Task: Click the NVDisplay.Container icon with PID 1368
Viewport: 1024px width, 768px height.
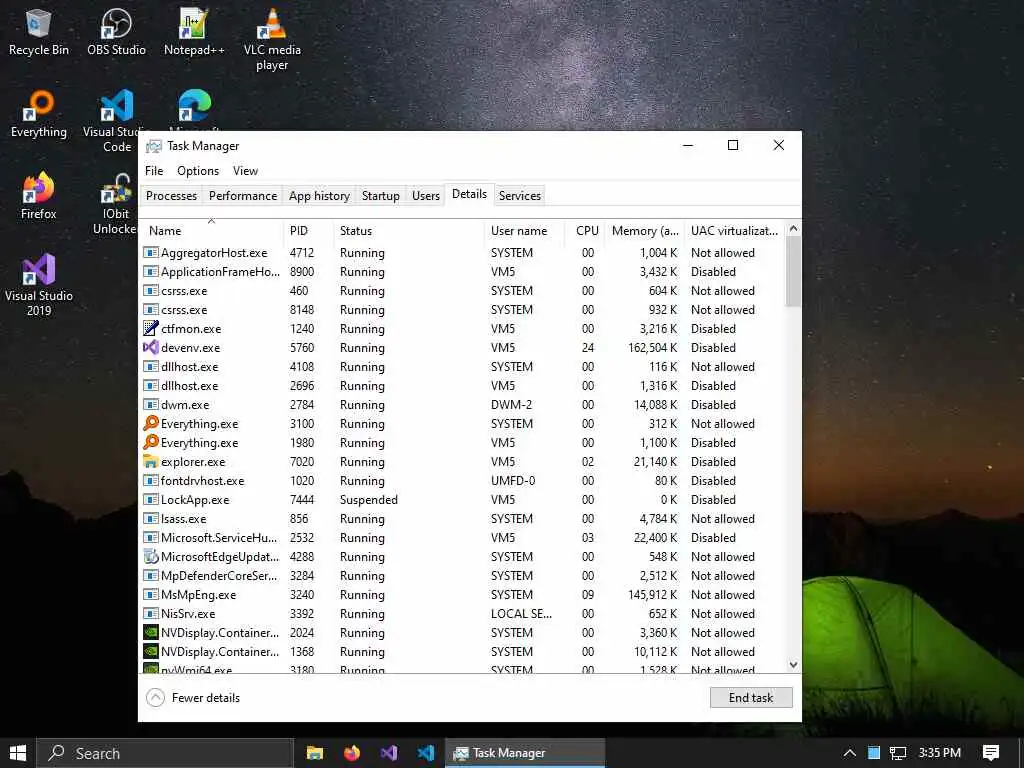Action: click(x=151, y=651)
